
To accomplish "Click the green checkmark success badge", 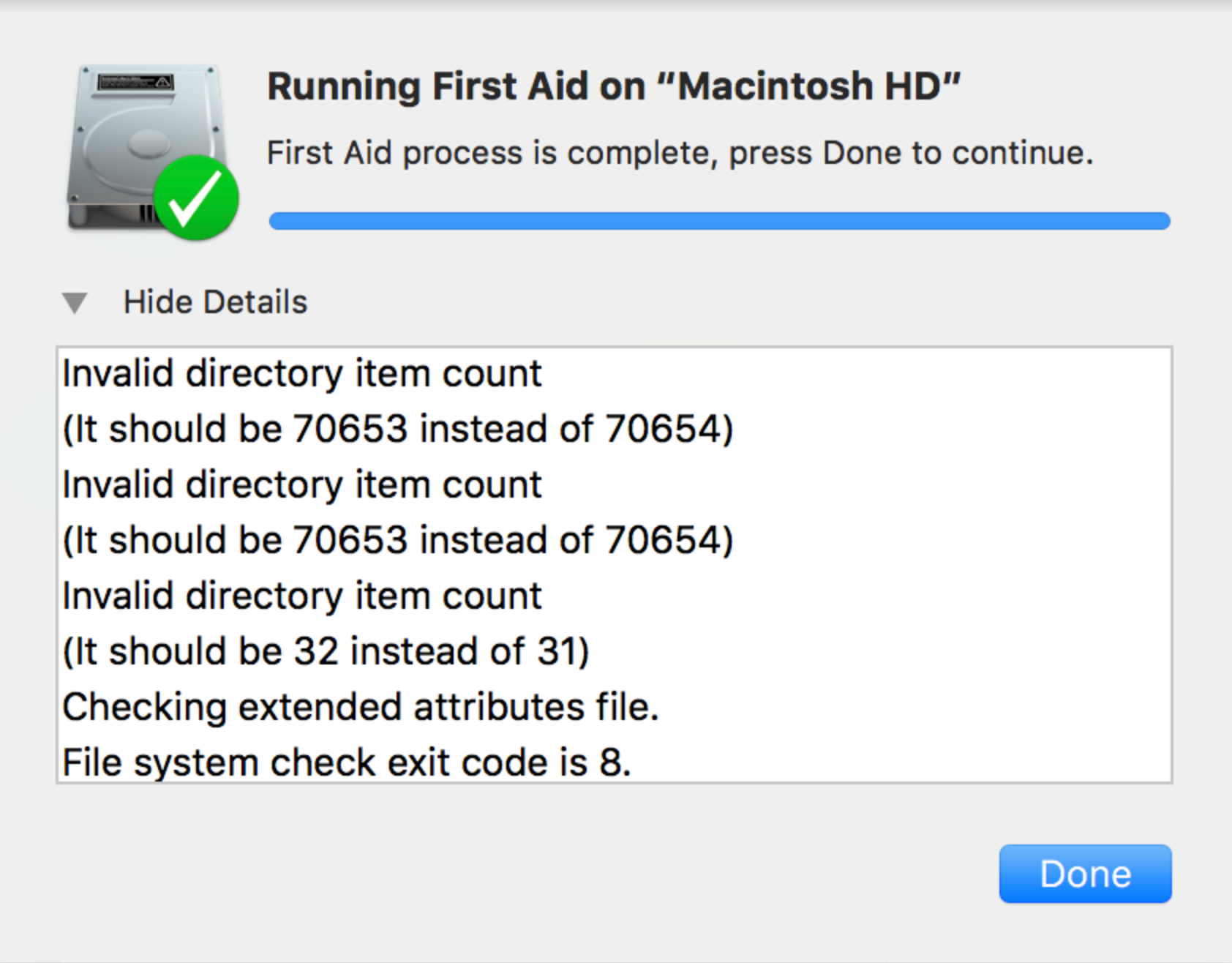I will pyautogui.click(x=195, y=198).
